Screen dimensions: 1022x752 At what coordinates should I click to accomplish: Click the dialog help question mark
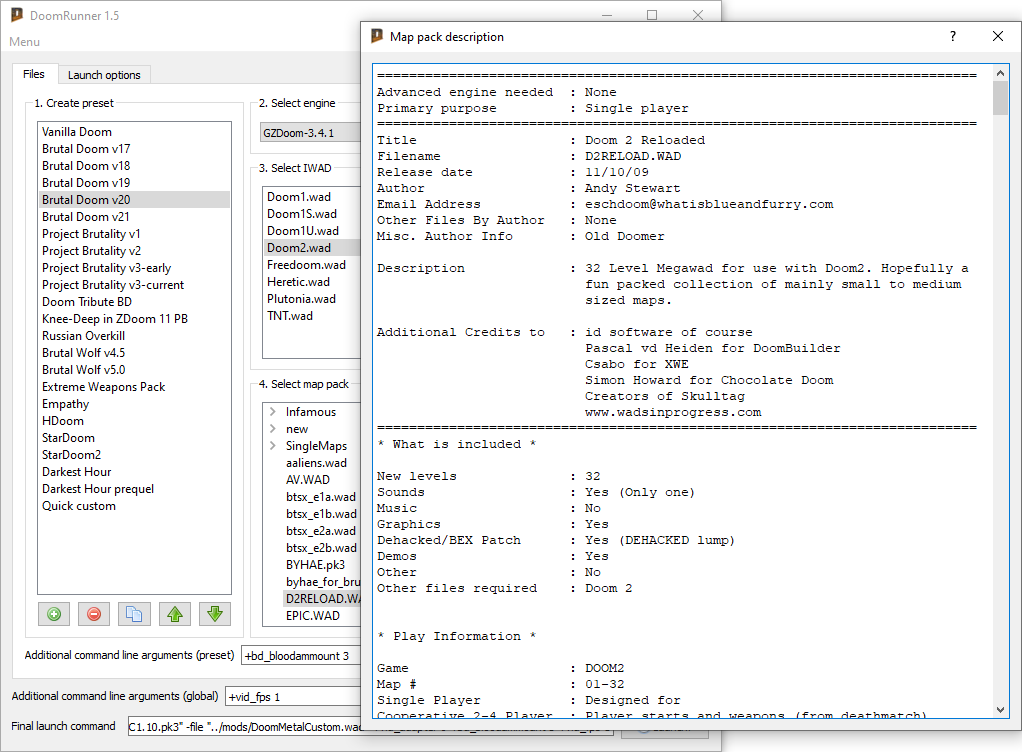tap(953, 36)
